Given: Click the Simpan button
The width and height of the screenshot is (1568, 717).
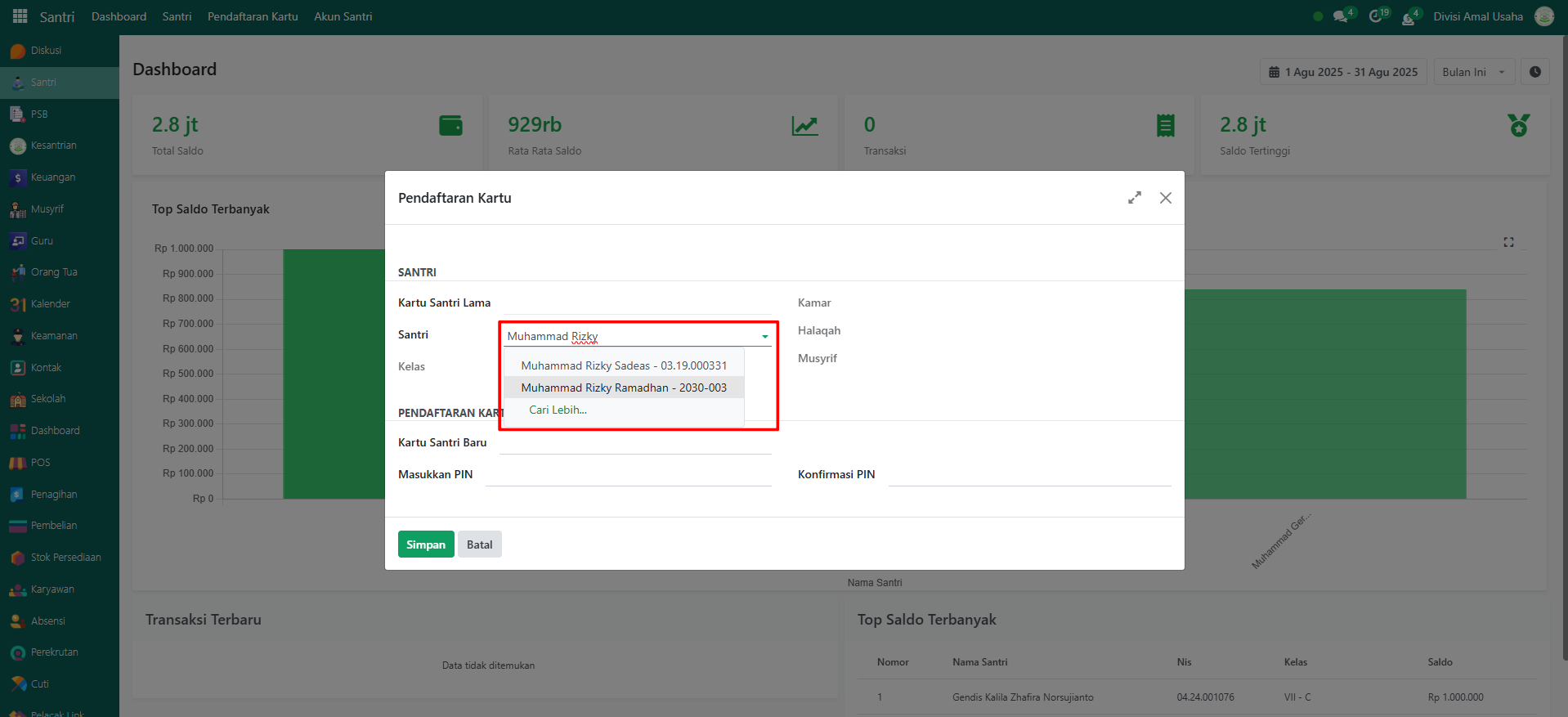Looking at the screenshot, I should [425, 544].
